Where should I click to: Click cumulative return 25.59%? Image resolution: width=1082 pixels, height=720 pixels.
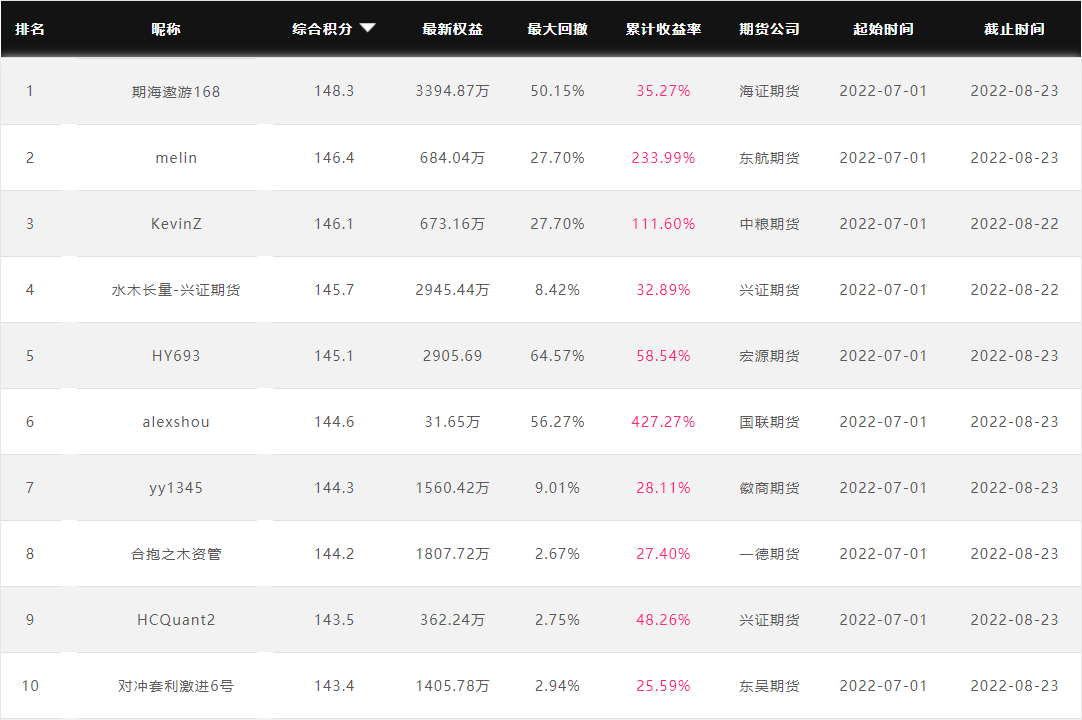point(663,685)
